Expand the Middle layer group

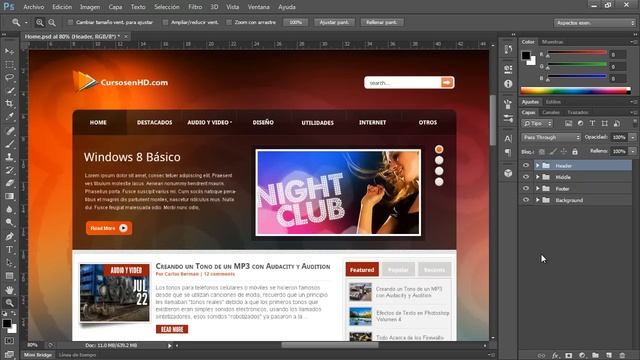[x=538, y=177]
